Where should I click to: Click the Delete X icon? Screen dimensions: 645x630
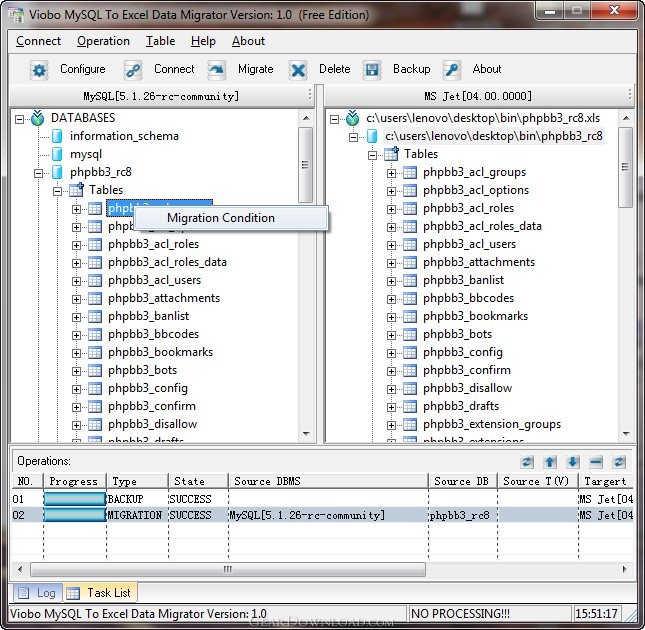tap(298, 70)
